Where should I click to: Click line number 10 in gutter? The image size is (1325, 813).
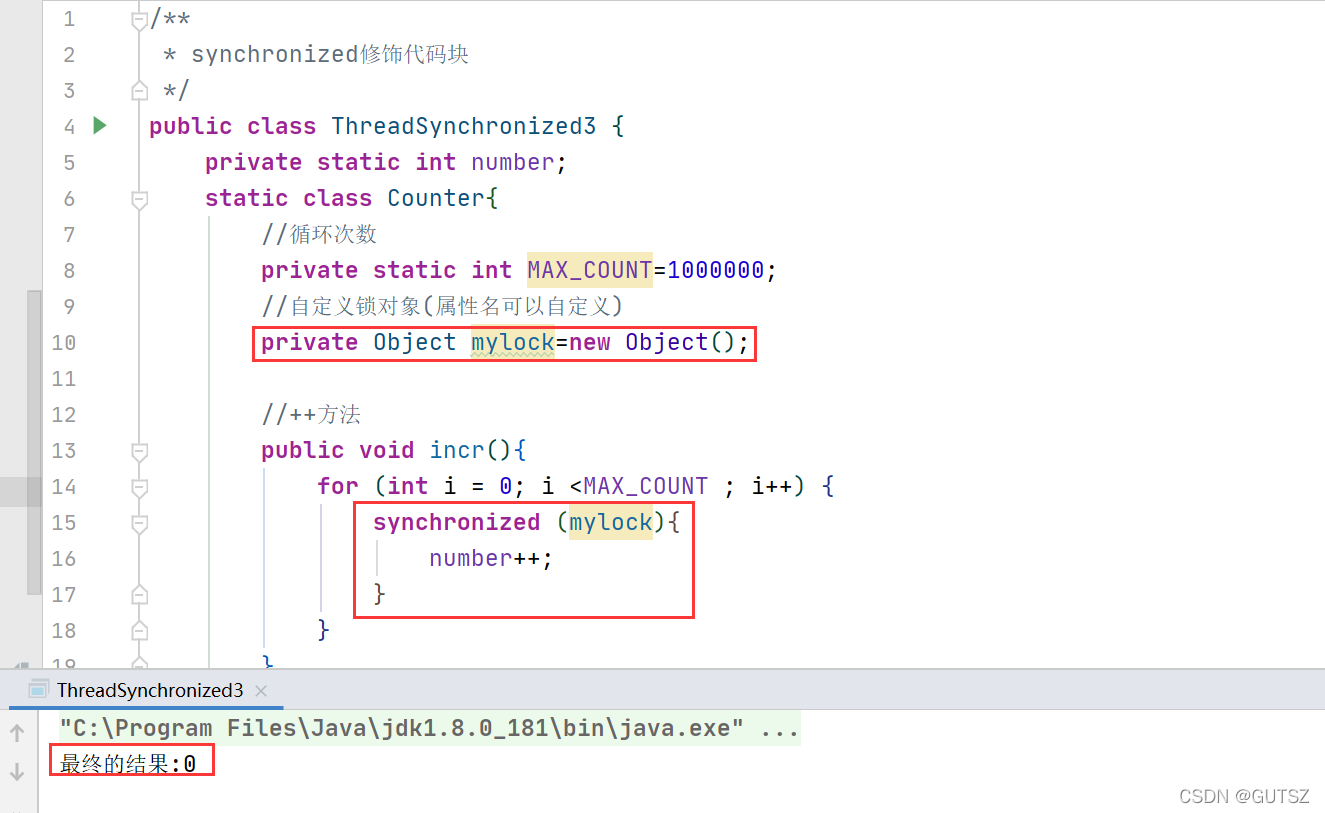[64, 343]
